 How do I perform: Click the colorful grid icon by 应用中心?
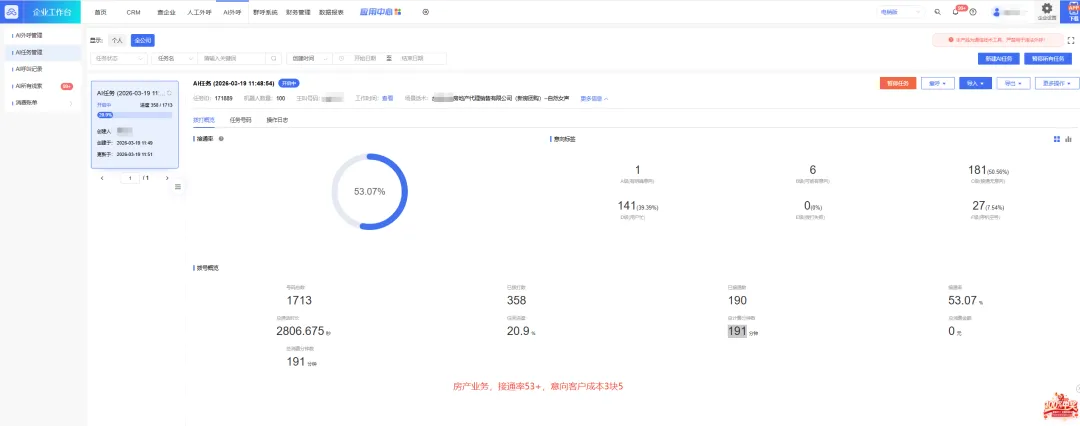coord(397,12)
